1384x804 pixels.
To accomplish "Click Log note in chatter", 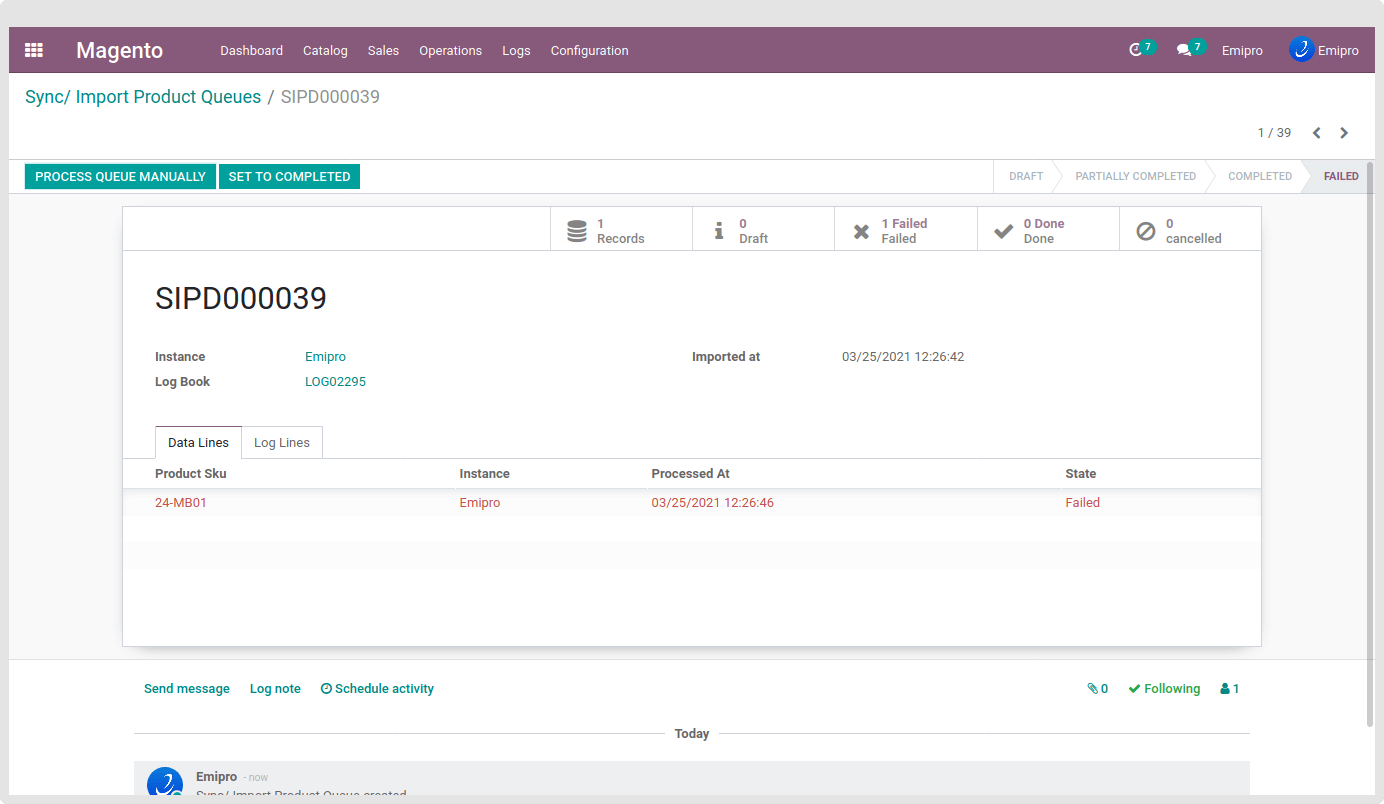I will click(x=275, y=689).
